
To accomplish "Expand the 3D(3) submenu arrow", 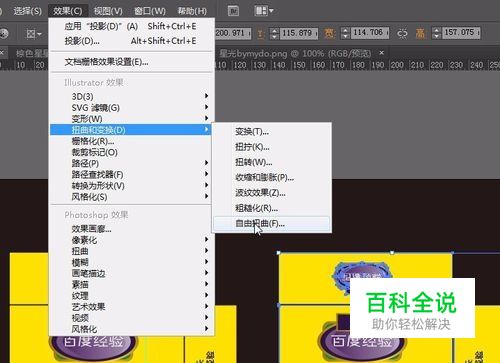I will tap(207, 96).
